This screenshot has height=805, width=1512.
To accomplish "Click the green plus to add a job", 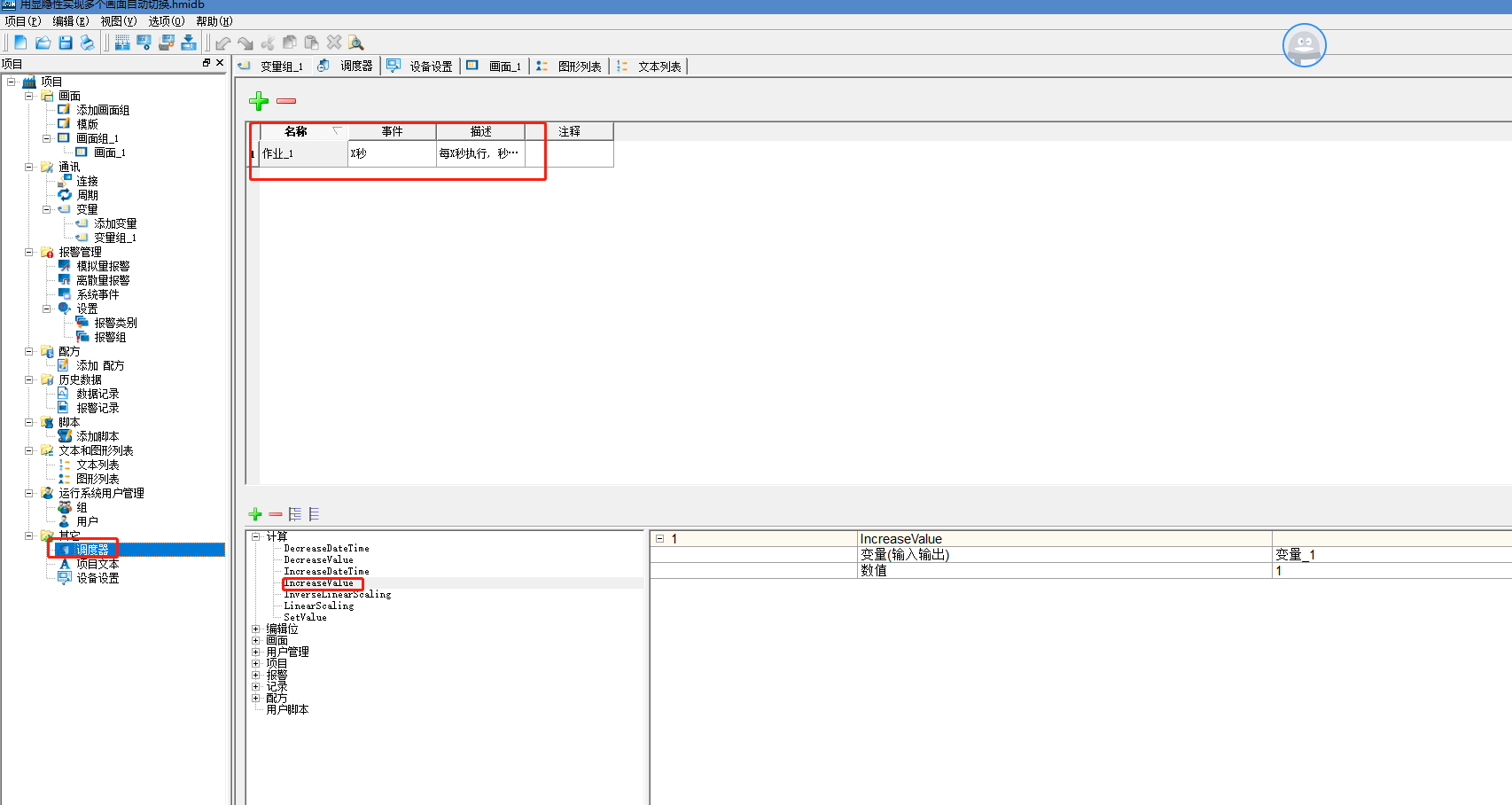I will coord(259,101).
